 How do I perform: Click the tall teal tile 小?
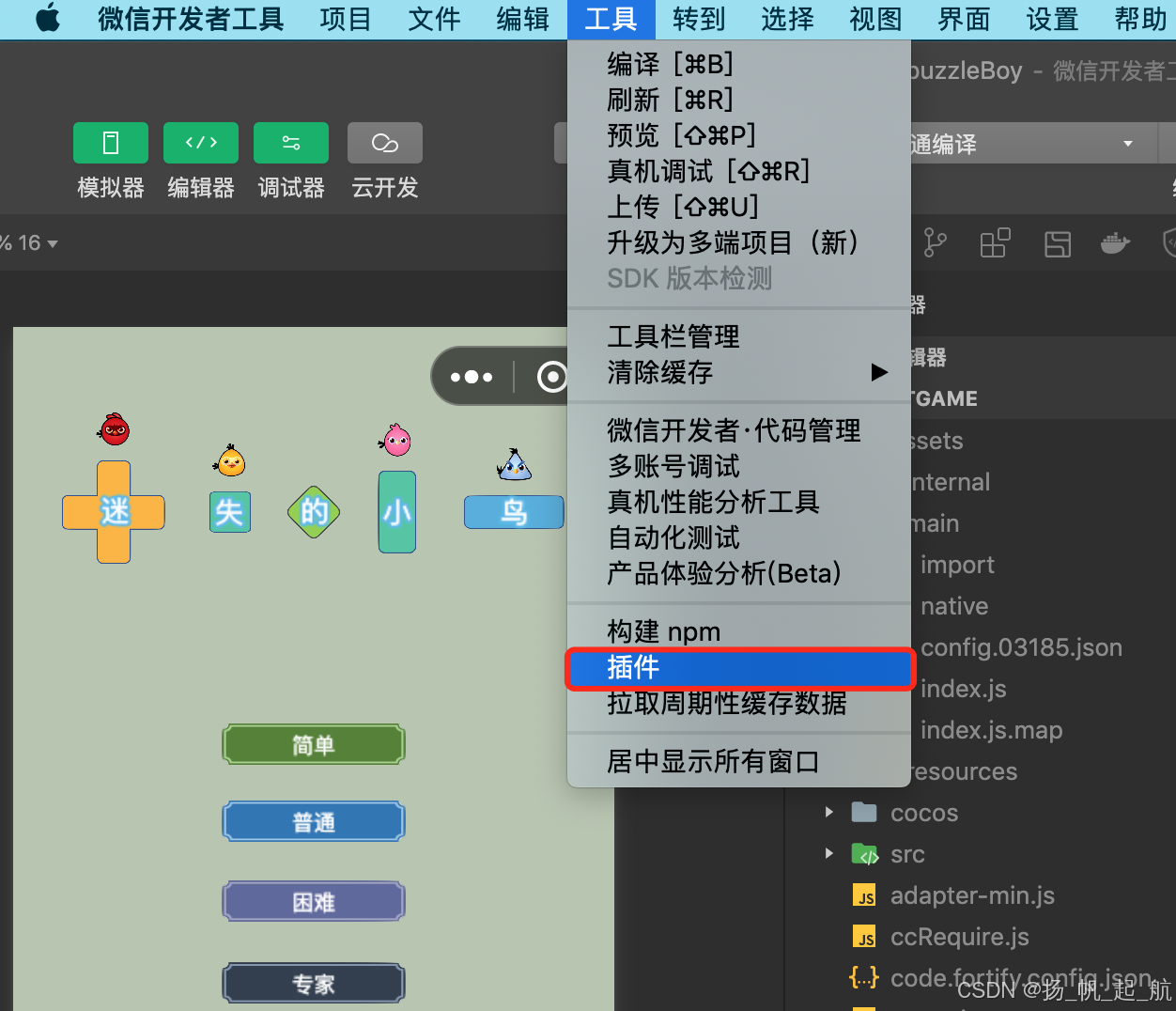[x=396, y=512]
